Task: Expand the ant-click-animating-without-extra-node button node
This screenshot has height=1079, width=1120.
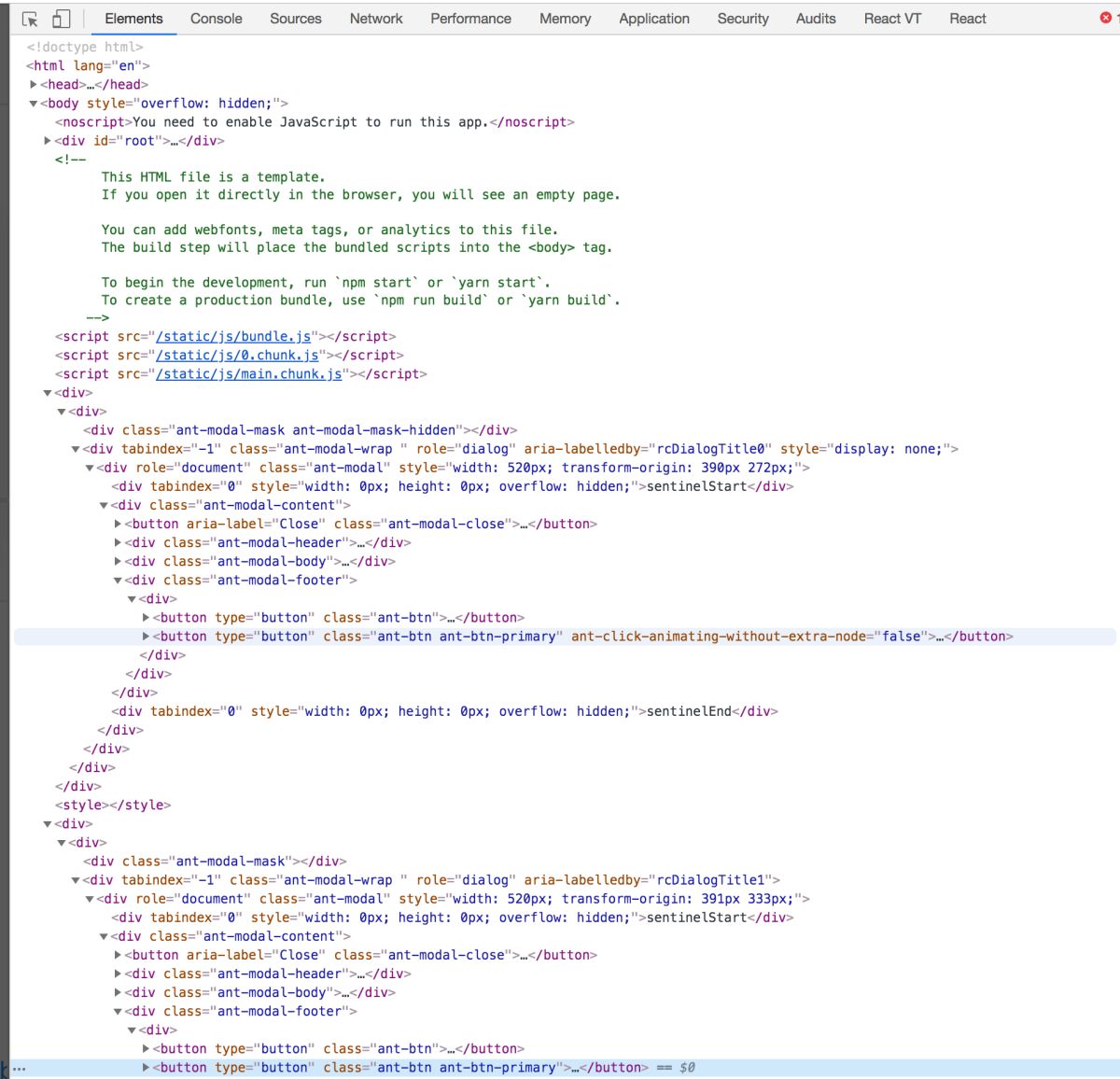Action: [x=146, y=637]
